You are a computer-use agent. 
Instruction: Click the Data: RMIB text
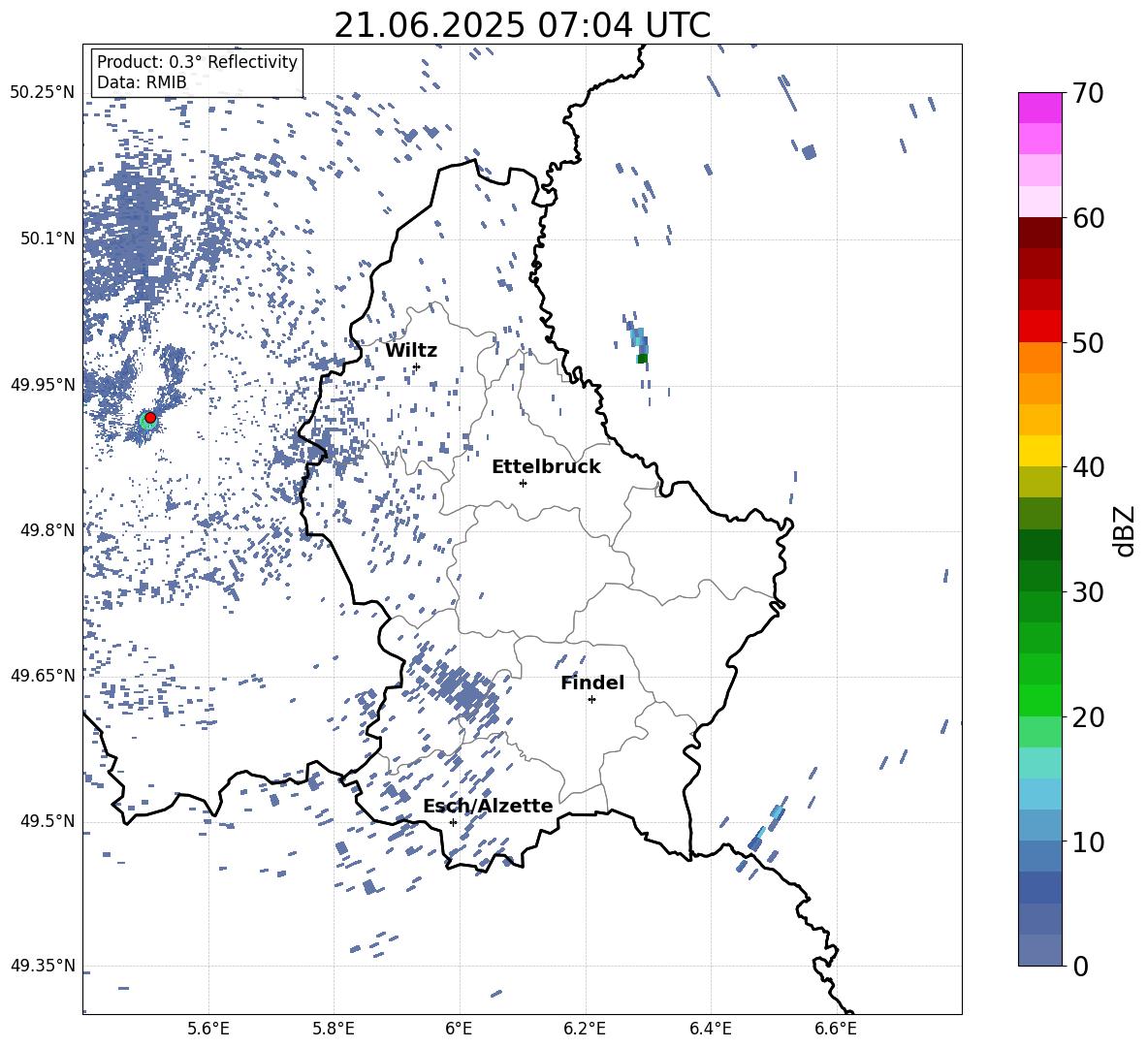(142, 82)
